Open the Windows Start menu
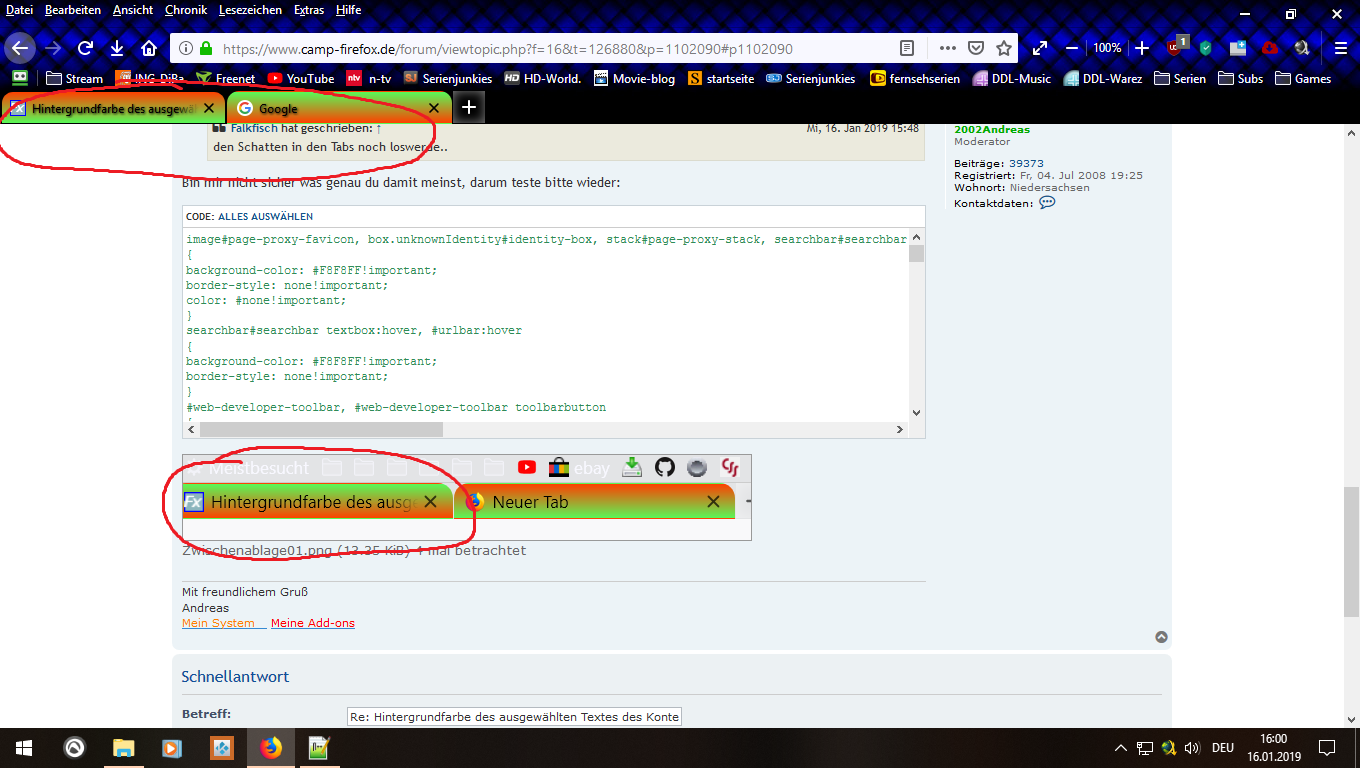Screen dimensions: 1360x768 click(24, 748)
